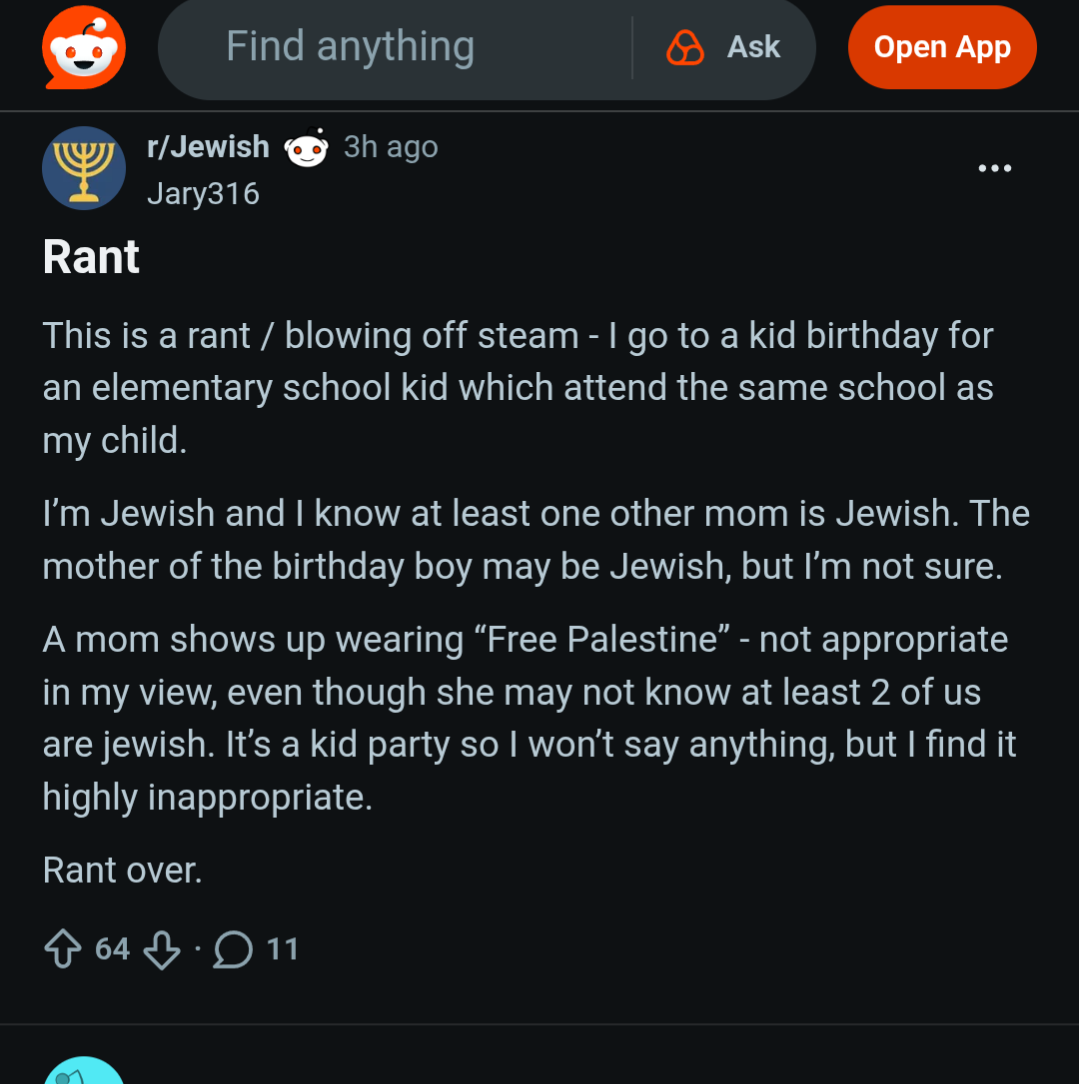Click the "3h ago" post timestamp

click(391, 147)
